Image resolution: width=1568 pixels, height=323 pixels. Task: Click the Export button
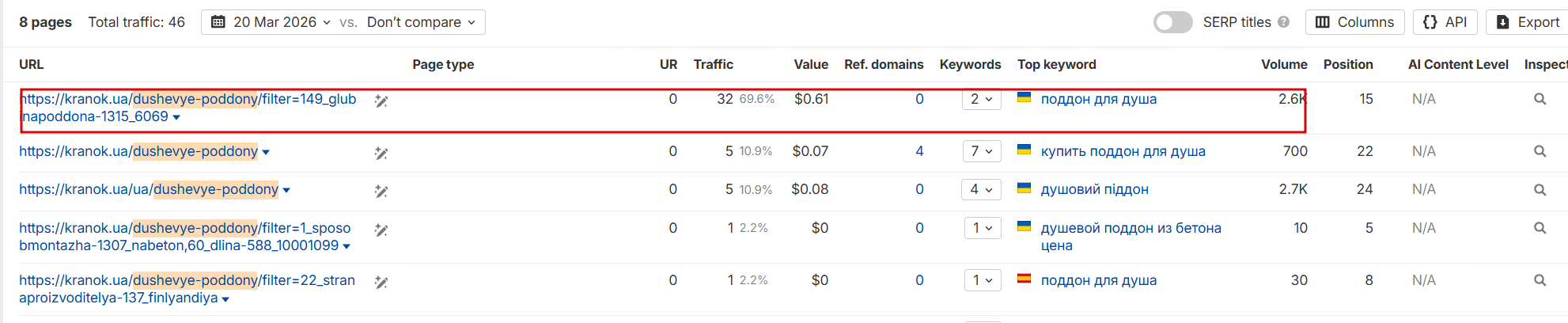[1527, 22]
